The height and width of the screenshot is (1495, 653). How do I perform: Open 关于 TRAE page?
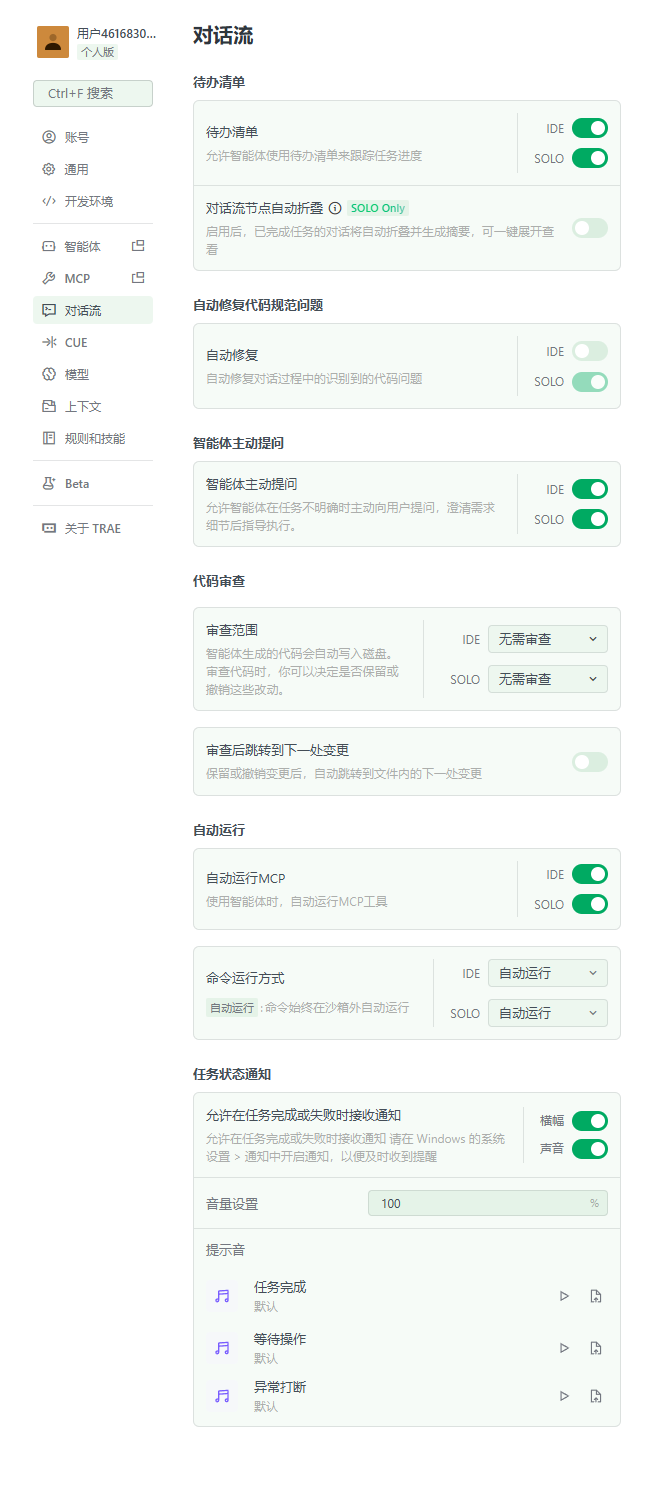[x=92, y=529]
